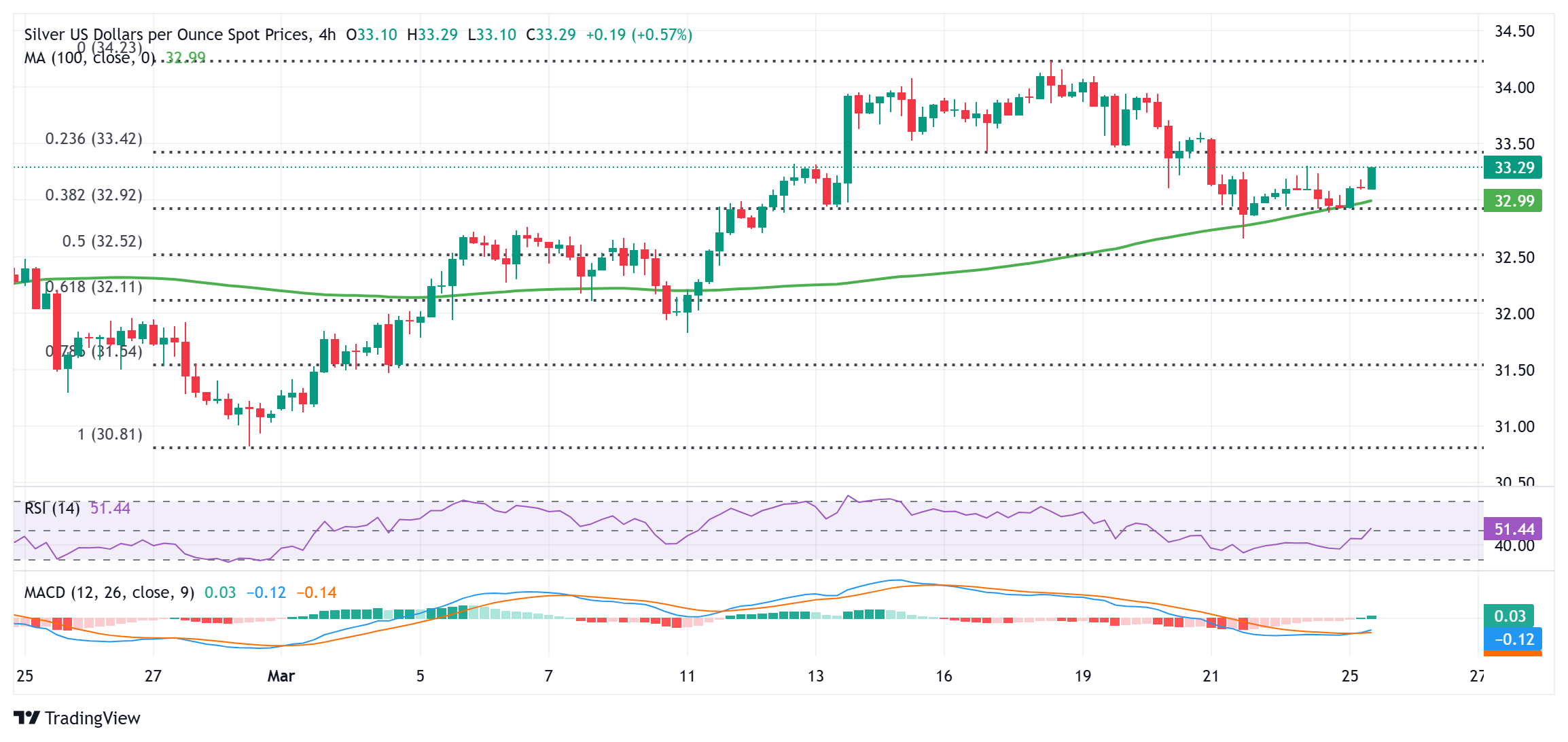Click the 13 date label on time axis
The image size is (1568, 742).
tap(815, 676)
